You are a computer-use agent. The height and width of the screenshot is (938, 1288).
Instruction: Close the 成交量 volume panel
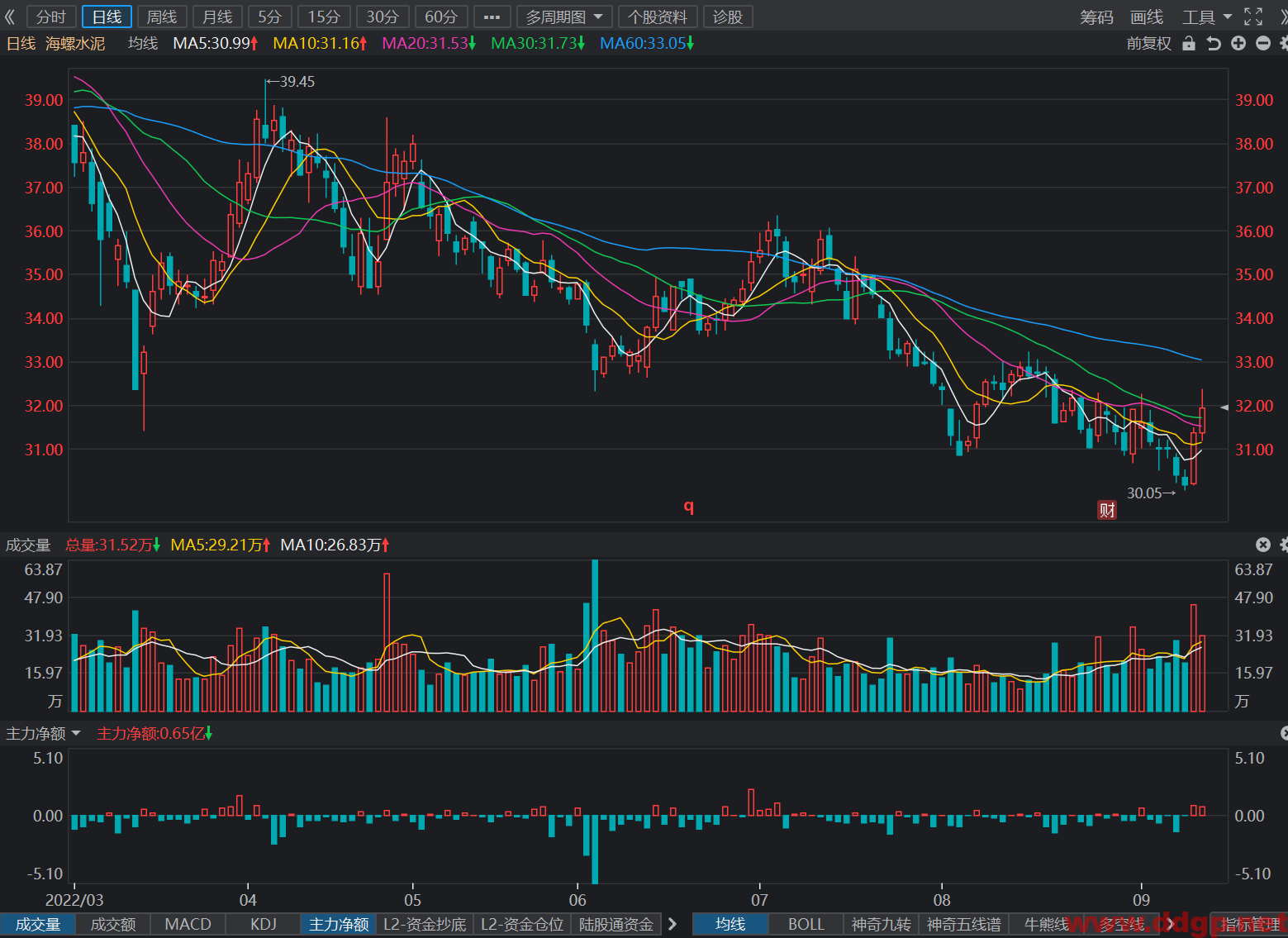1262,545
